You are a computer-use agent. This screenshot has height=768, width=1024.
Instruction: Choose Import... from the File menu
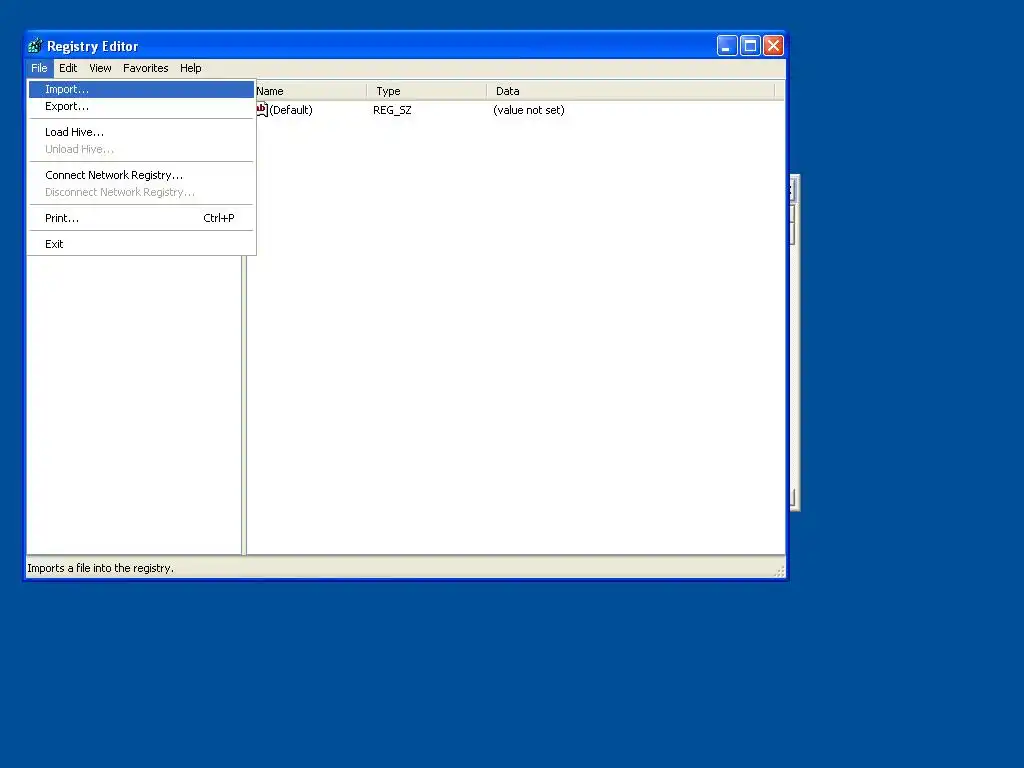click(141, 89)
